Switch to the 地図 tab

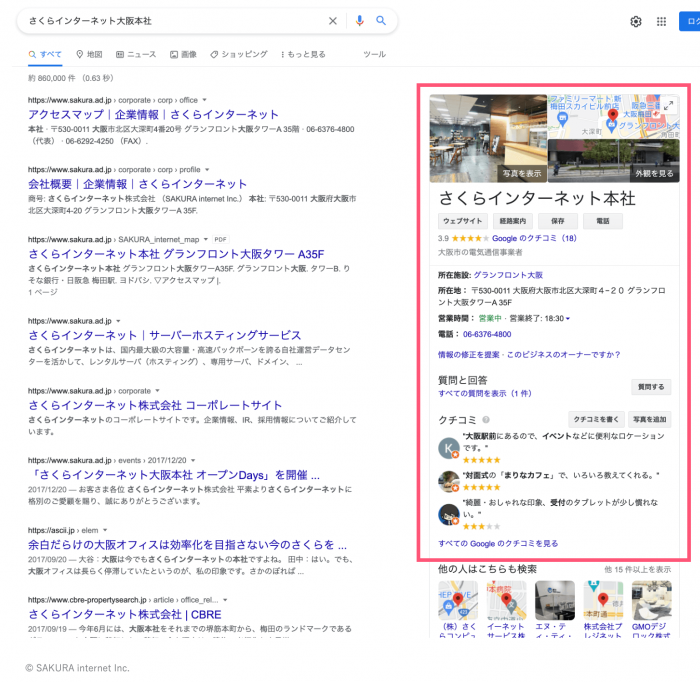[x=89, y=54]
